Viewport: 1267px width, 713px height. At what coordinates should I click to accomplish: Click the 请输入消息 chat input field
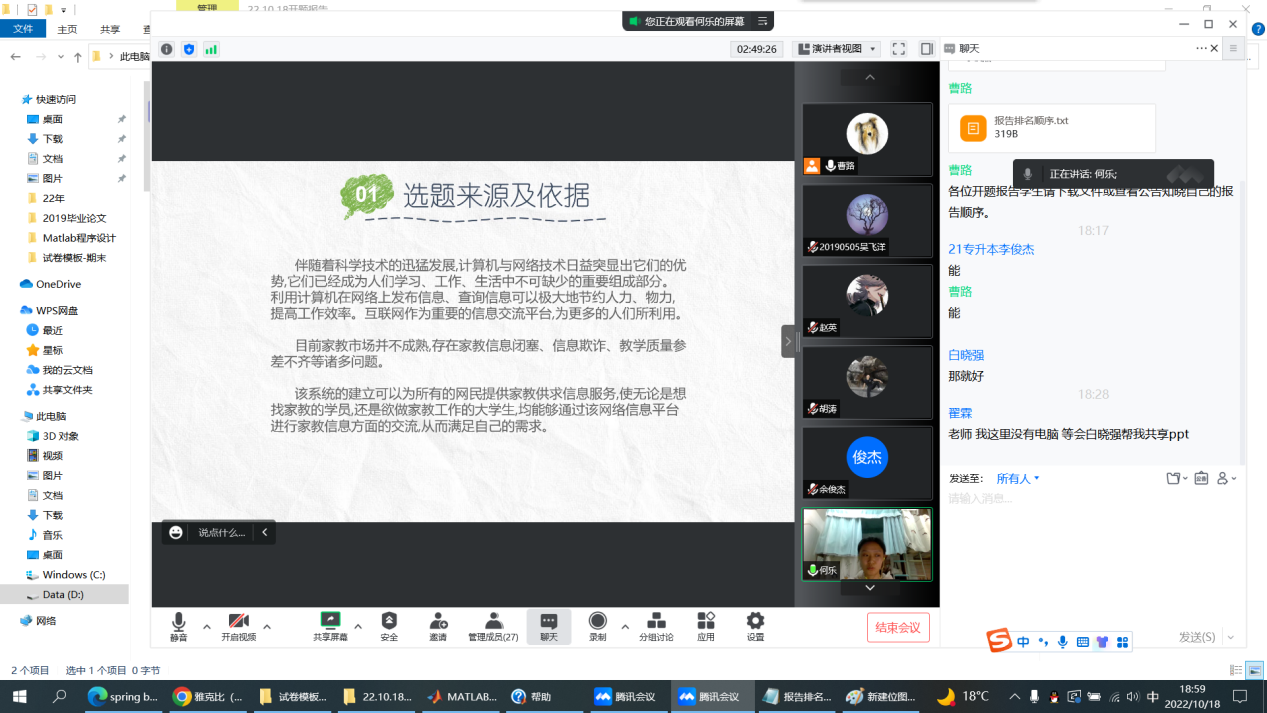(1090, 499)
